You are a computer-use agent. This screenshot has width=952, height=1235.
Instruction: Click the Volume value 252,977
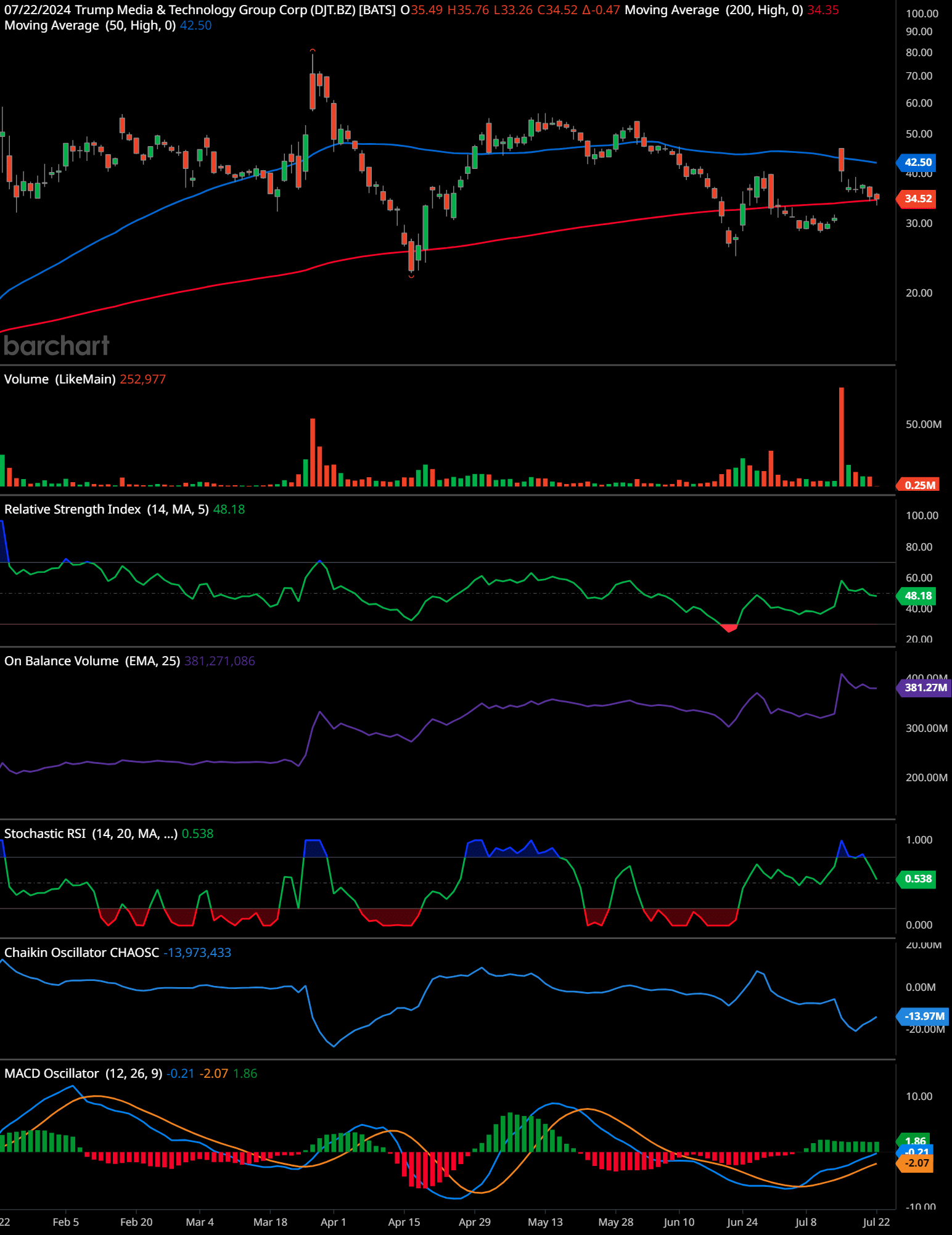pos(142,379)
